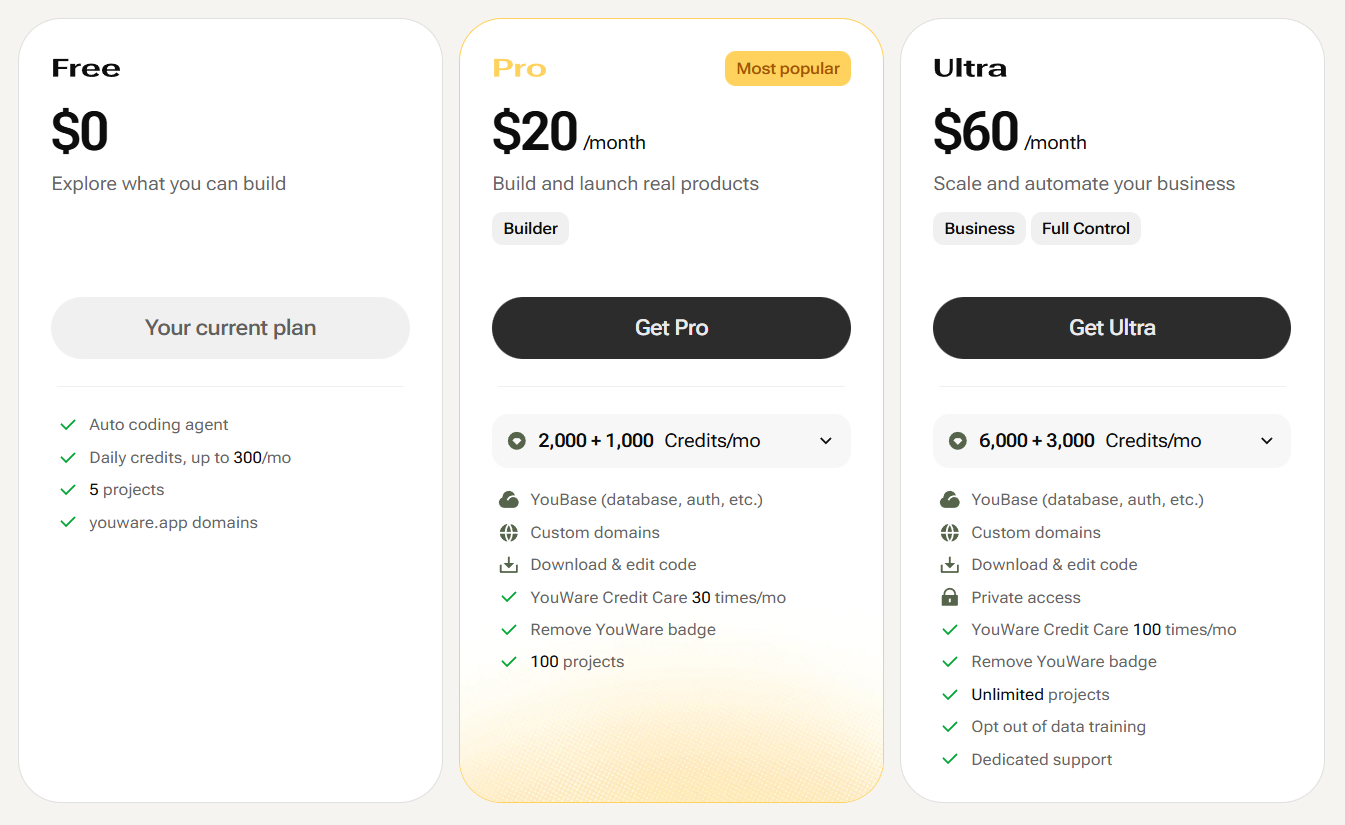Click the Download & edit code icon in Pro

(x=509, y=565)
